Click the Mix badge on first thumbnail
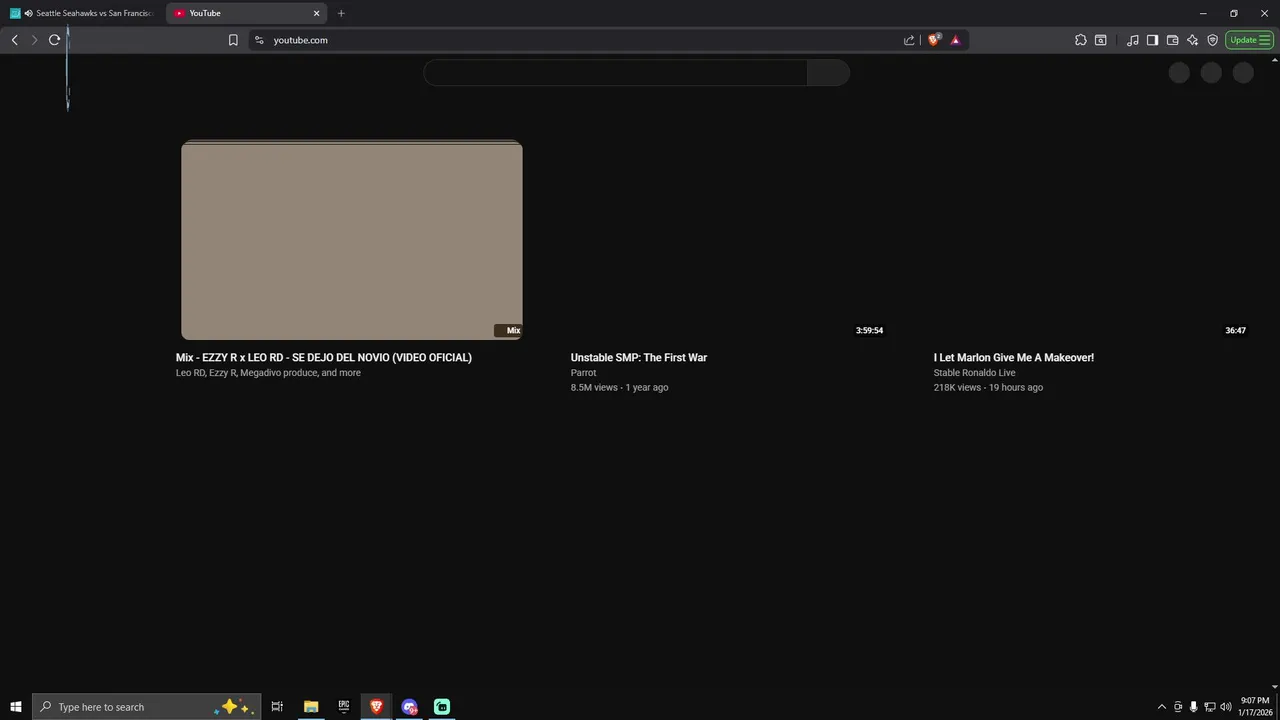This screenshot has height=720, width=1280. tap(508, 330)
